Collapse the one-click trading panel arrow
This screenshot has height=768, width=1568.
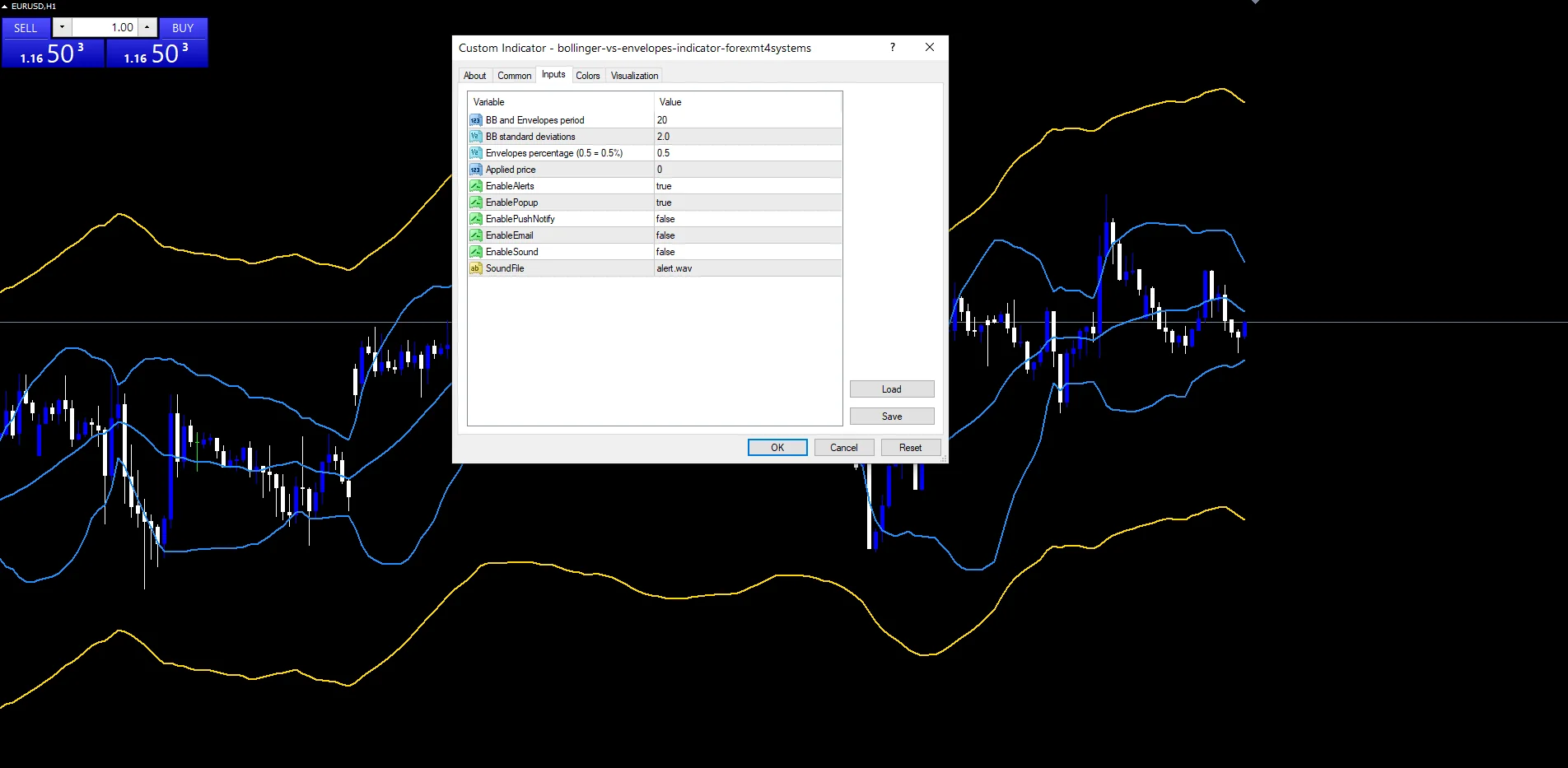[5, 6]
